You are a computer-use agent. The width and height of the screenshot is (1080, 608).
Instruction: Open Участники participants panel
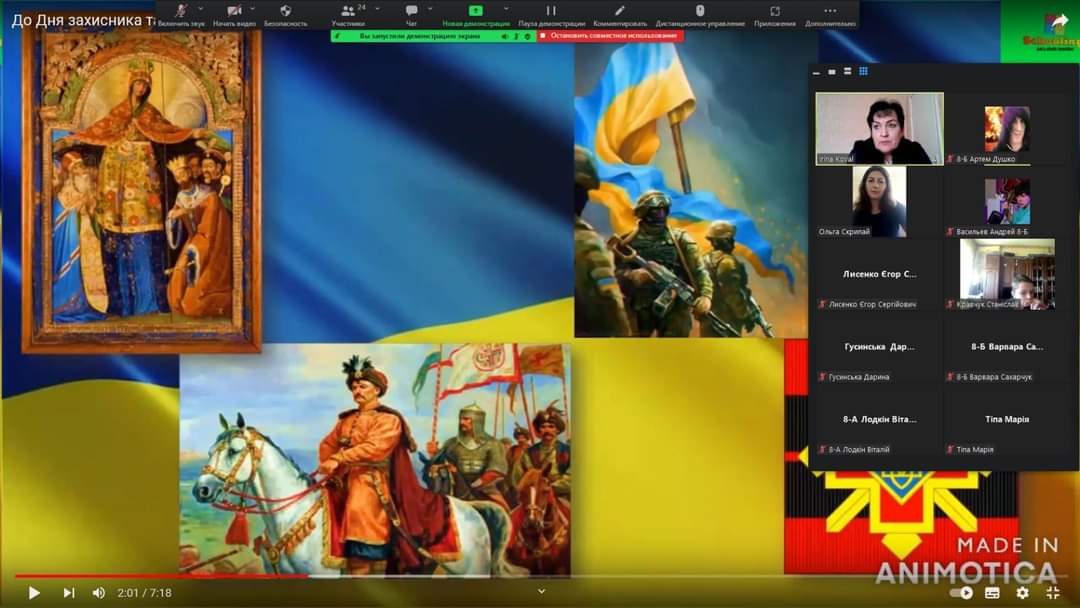coord(349,14)
